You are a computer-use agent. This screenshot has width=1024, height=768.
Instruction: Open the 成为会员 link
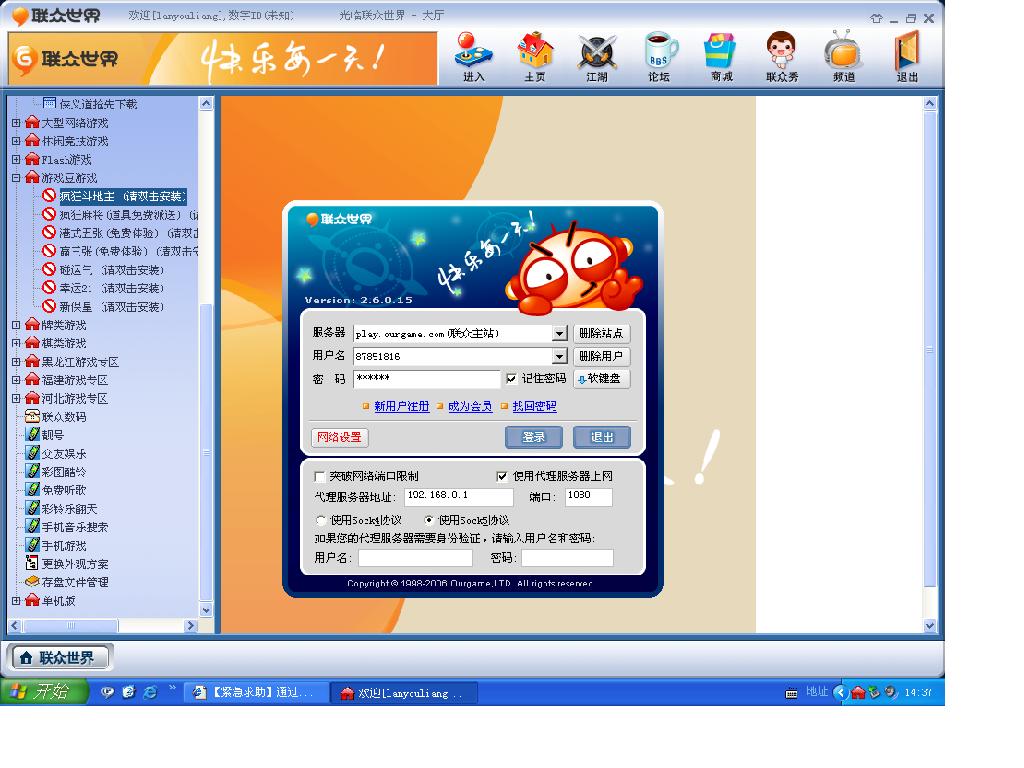pos(470,406)
